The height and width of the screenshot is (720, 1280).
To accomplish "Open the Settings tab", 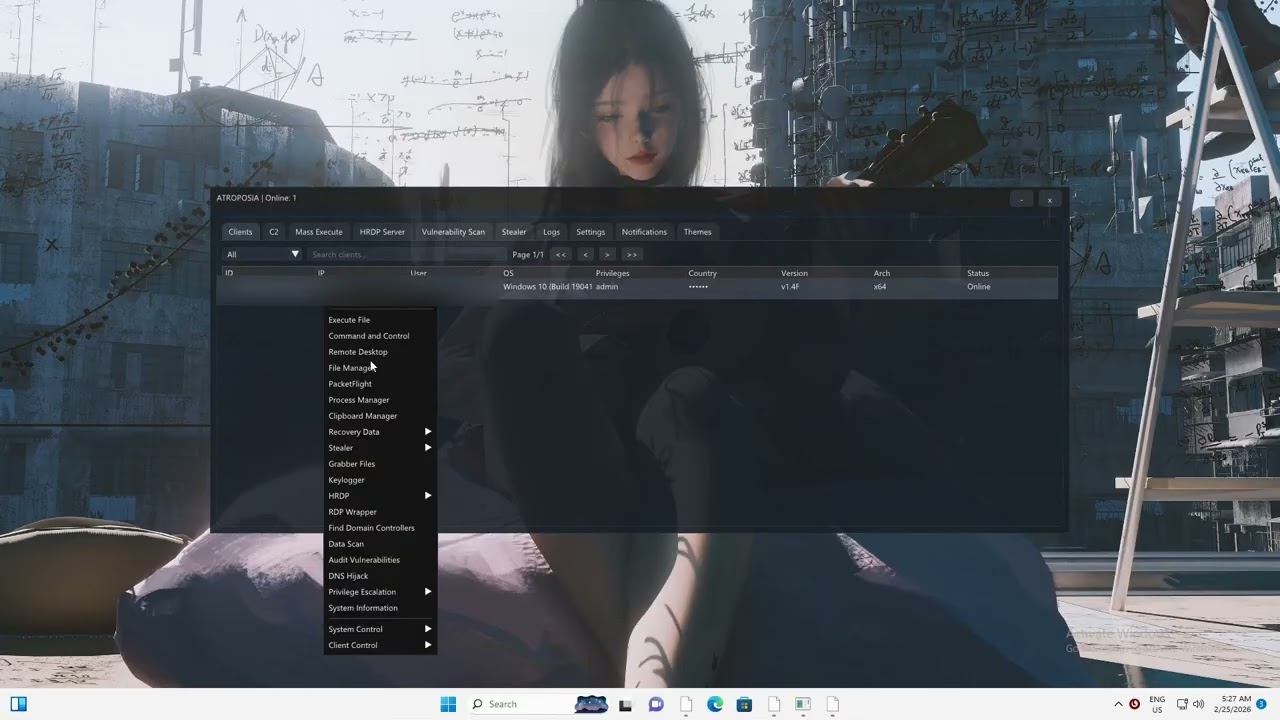I will pos(591,232).
